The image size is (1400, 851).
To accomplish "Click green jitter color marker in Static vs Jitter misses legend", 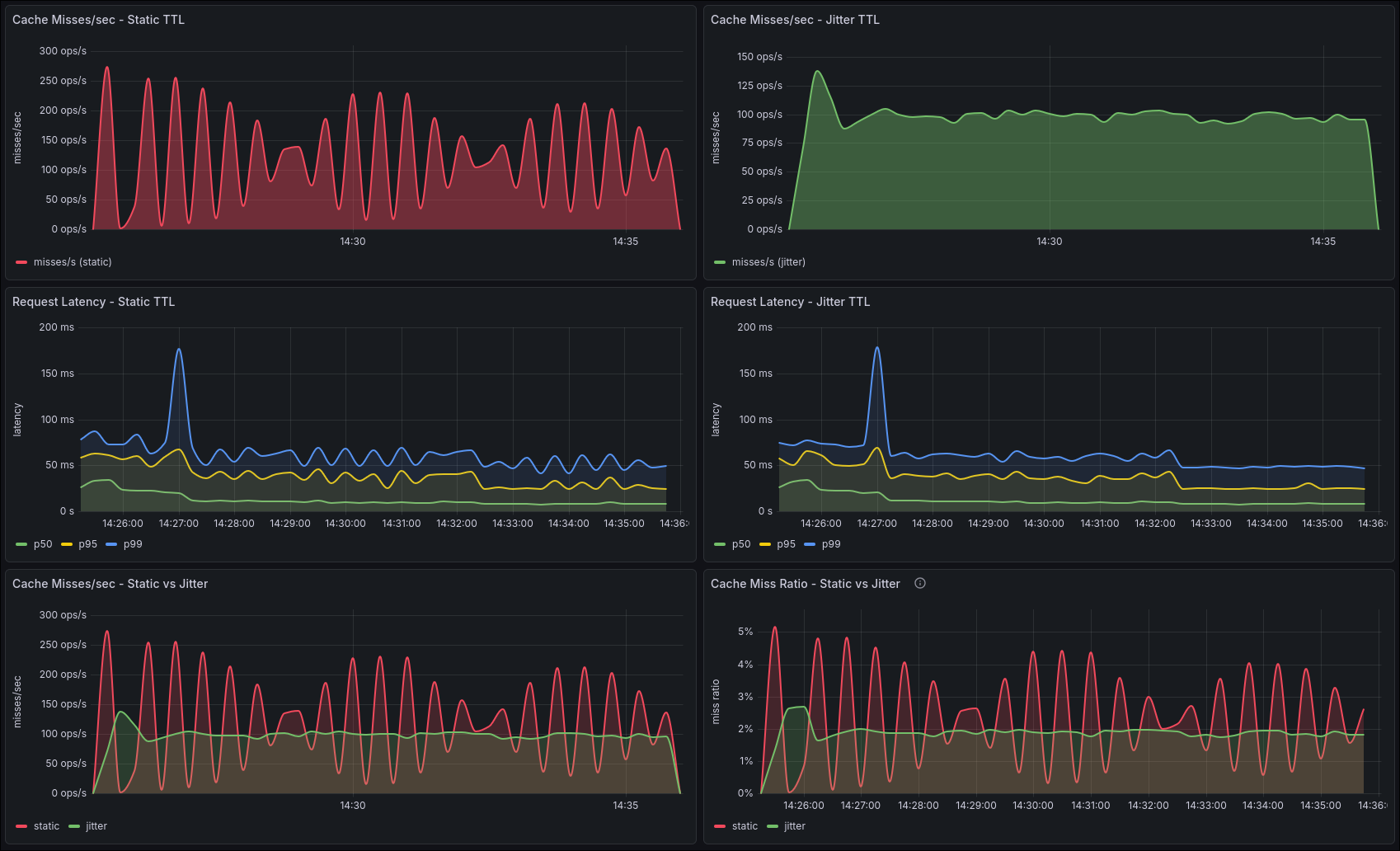I will click(x=74, y=826).
